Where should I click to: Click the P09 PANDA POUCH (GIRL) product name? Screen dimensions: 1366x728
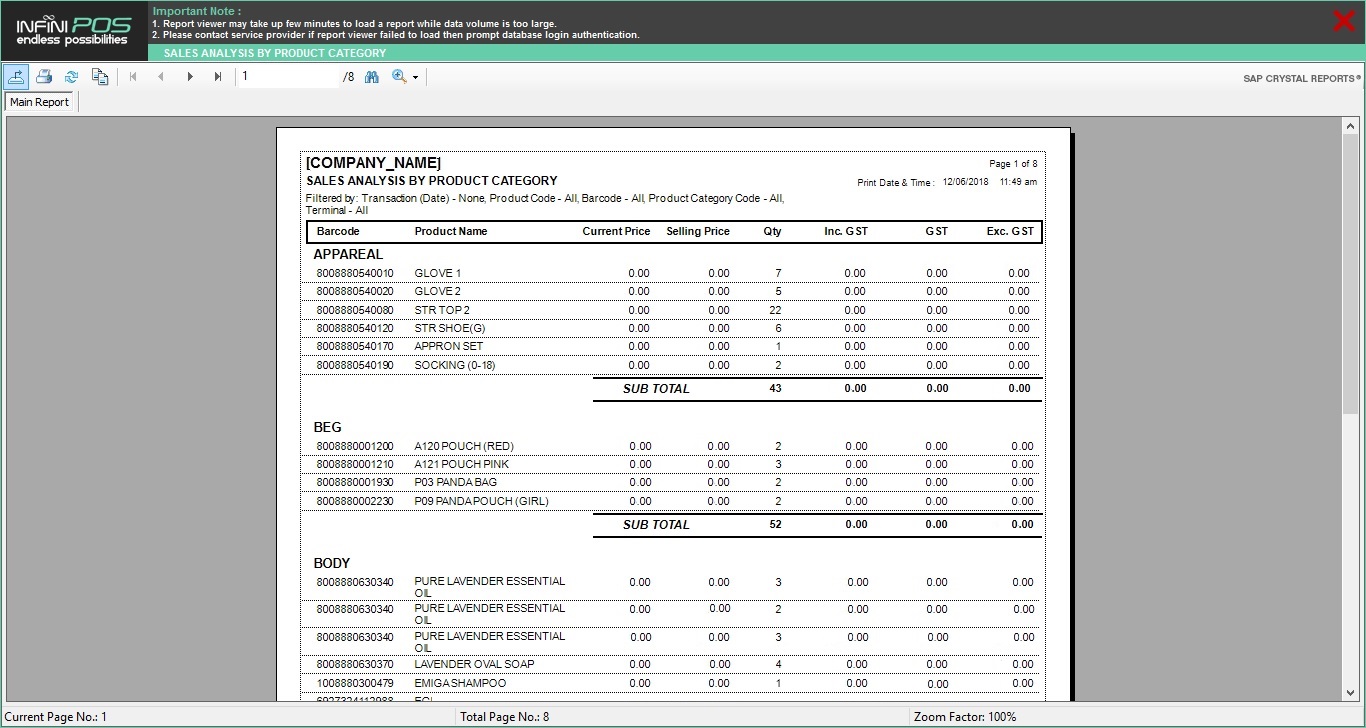point(481,501)
